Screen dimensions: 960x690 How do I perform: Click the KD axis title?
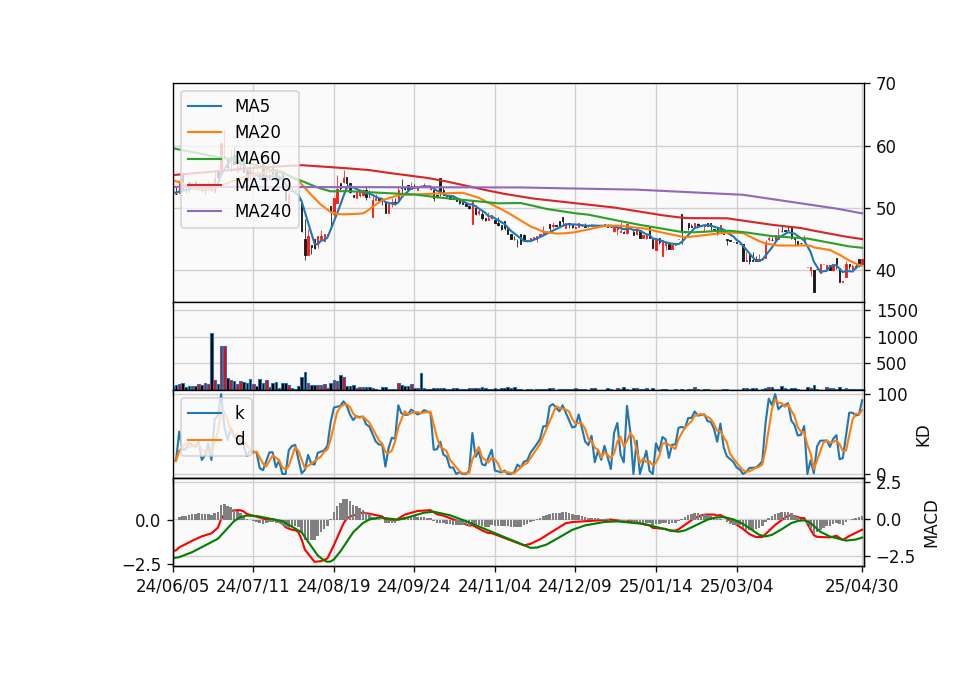[923, 437]
